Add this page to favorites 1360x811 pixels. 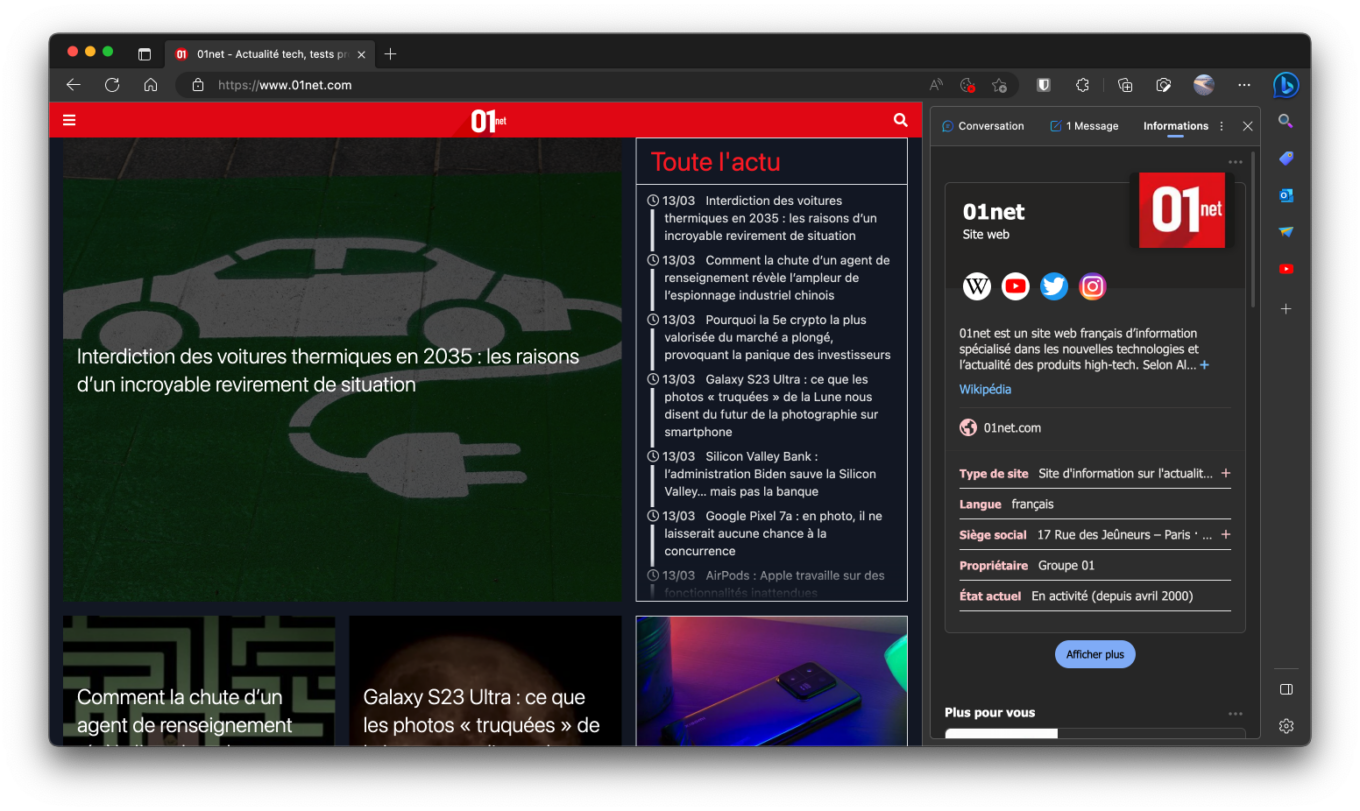pos(999,85)
